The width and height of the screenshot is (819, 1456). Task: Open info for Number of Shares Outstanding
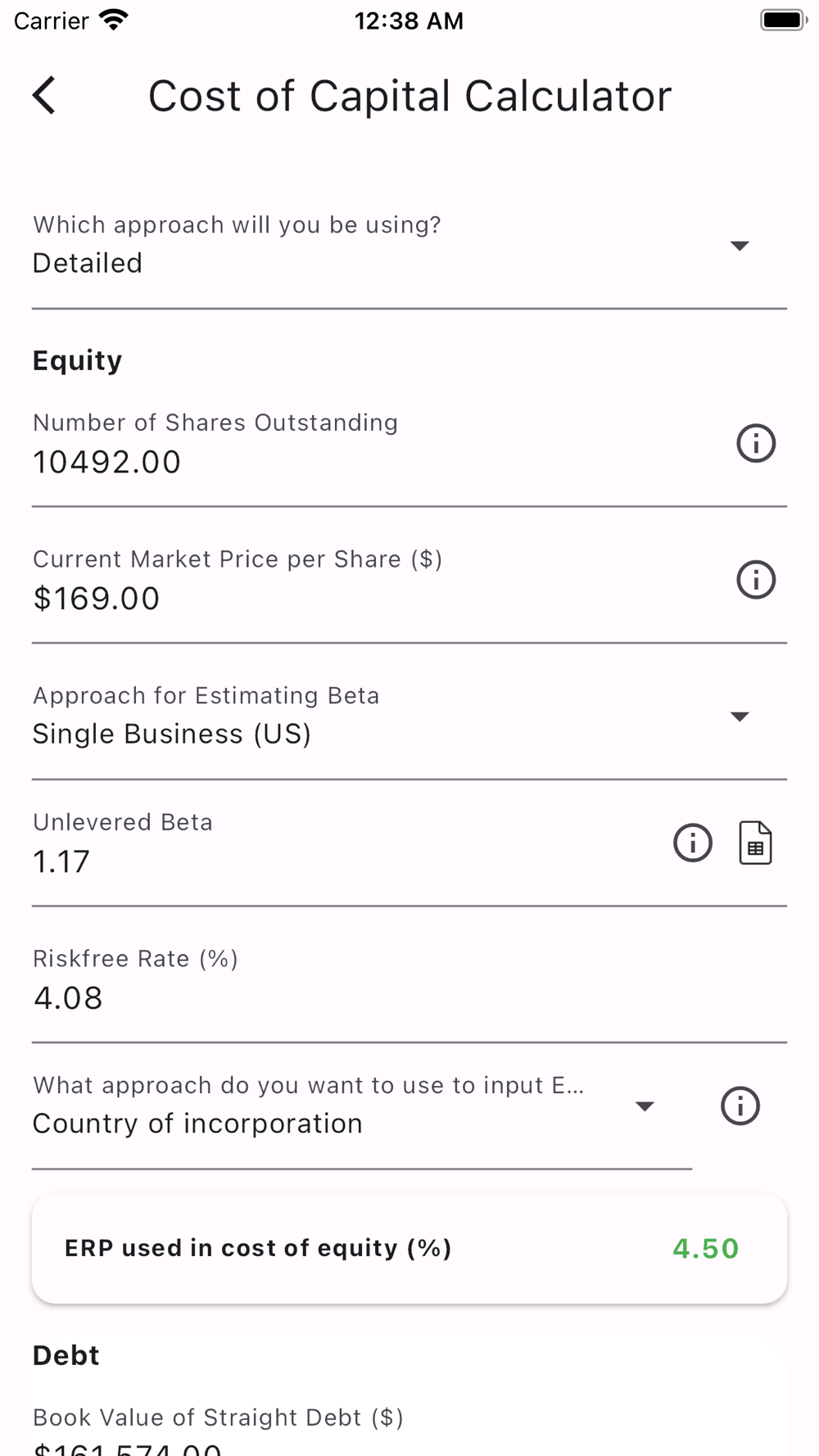755,444
